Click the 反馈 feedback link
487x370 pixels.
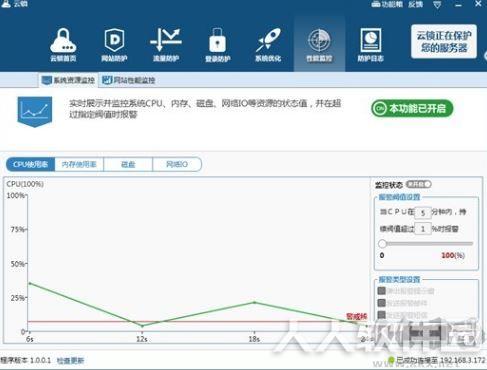pyautogui.click(x=415, y=4)
